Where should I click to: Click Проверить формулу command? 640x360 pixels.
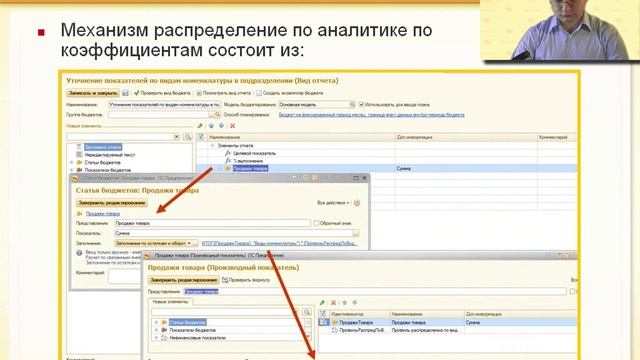pos(246,280)
